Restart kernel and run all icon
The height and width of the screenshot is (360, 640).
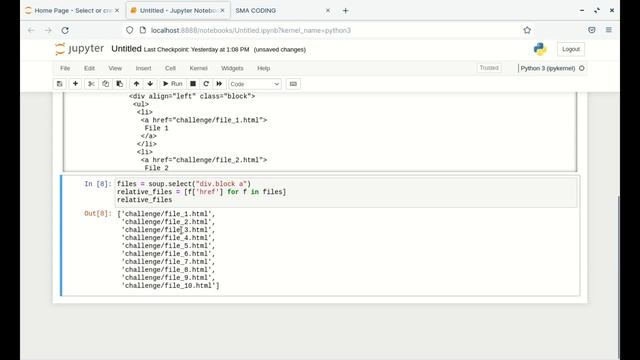(x=219, y=84)
